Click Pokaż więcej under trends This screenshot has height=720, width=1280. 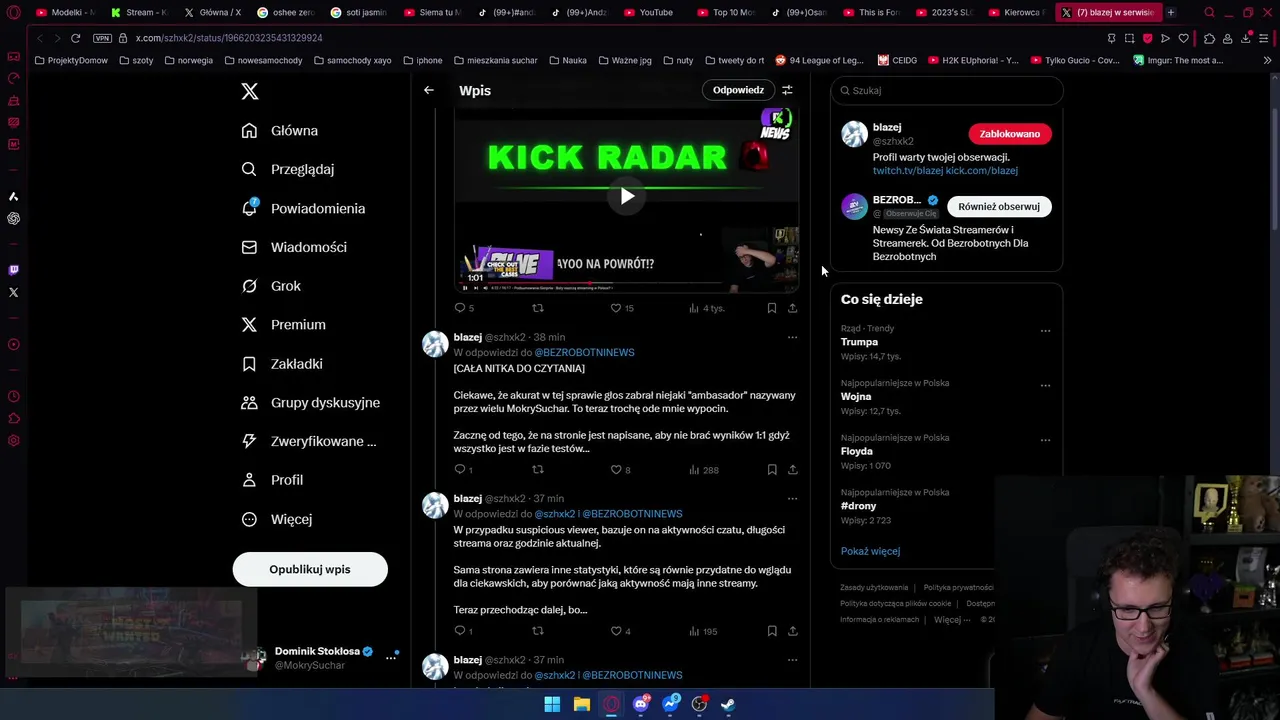tap(870, 551)
